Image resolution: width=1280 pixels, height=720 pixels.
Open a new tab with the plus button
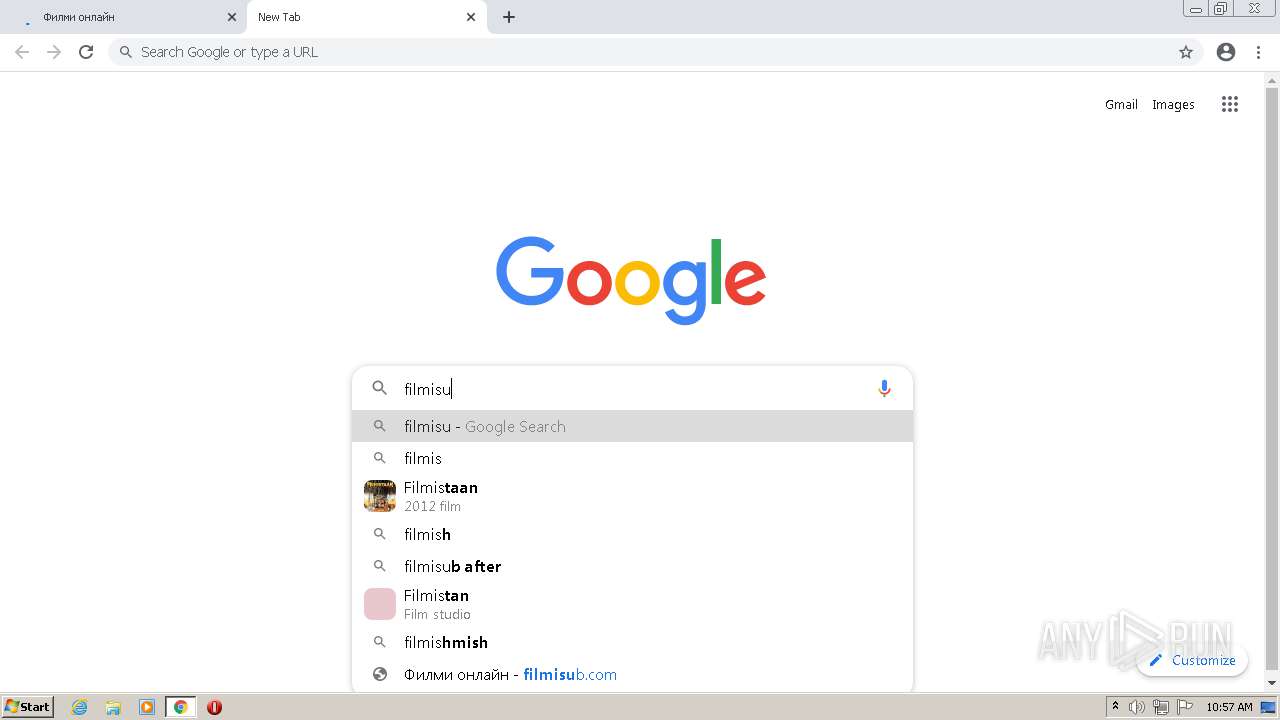point(509,17)
